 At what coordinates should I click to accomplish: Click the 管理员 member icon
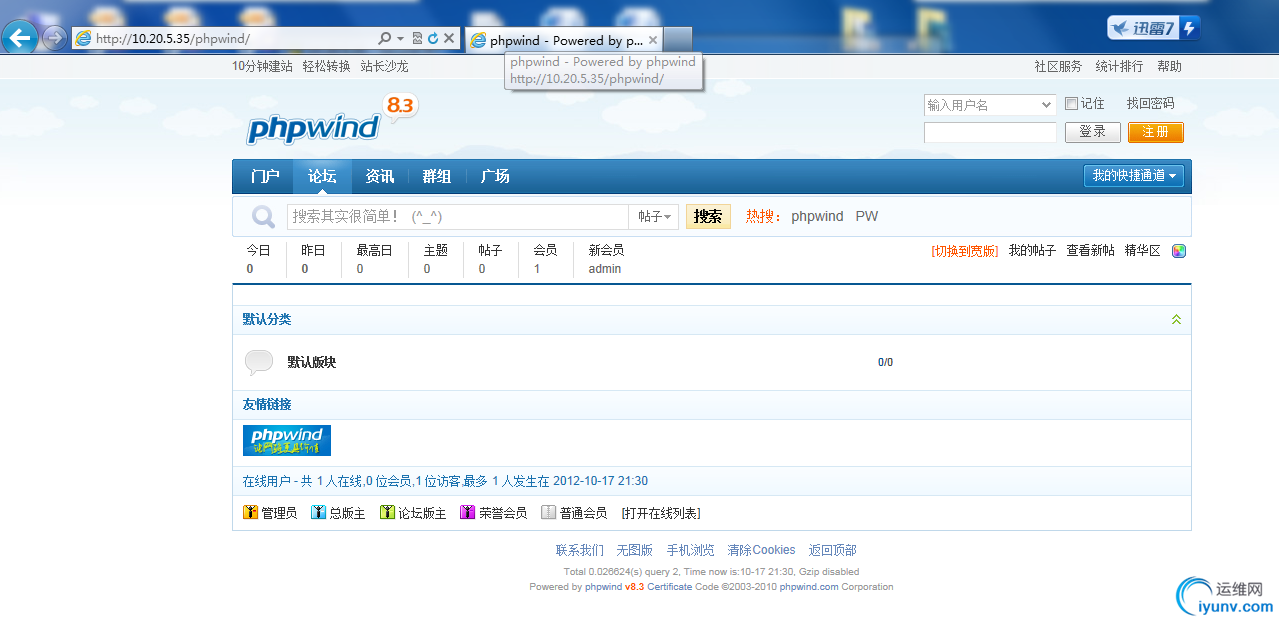point(251,513)
